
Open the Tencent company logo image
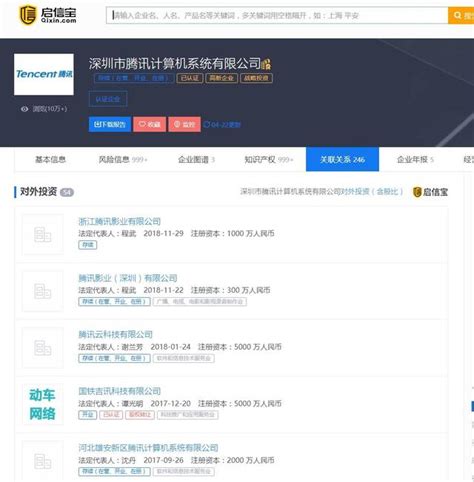click(44, 74)
